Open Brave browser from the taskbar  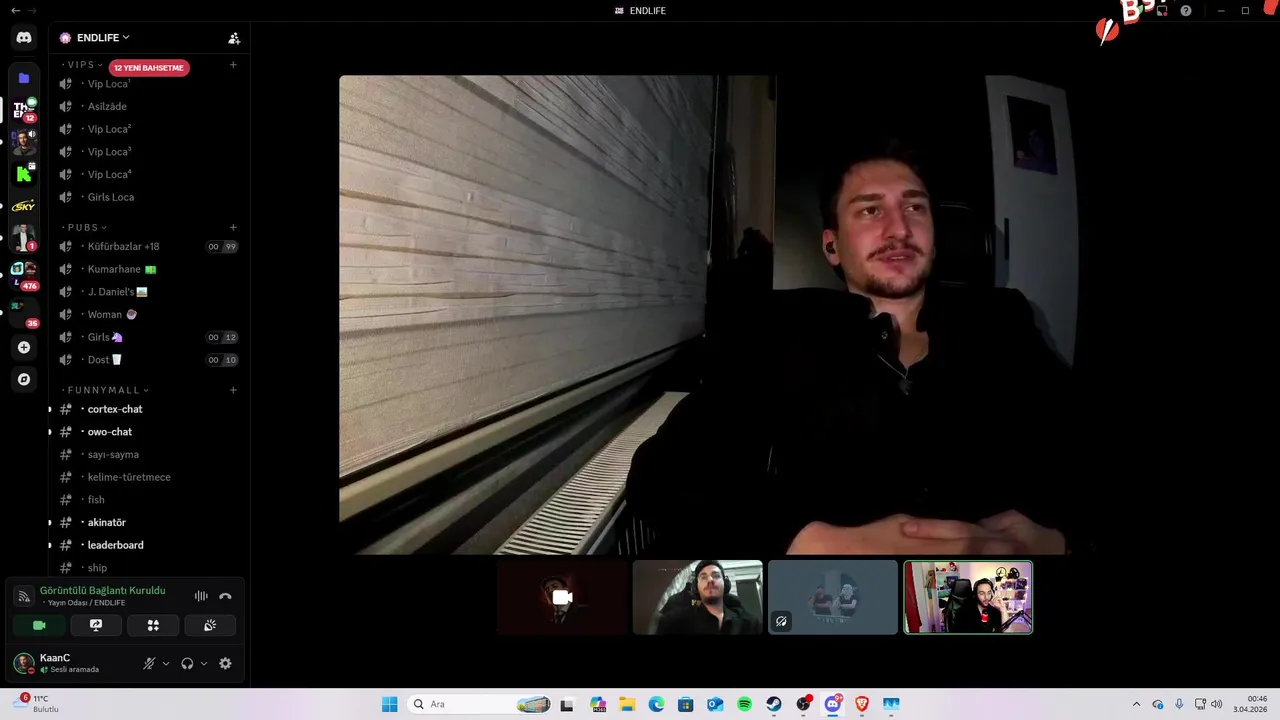tap(862, 704)
